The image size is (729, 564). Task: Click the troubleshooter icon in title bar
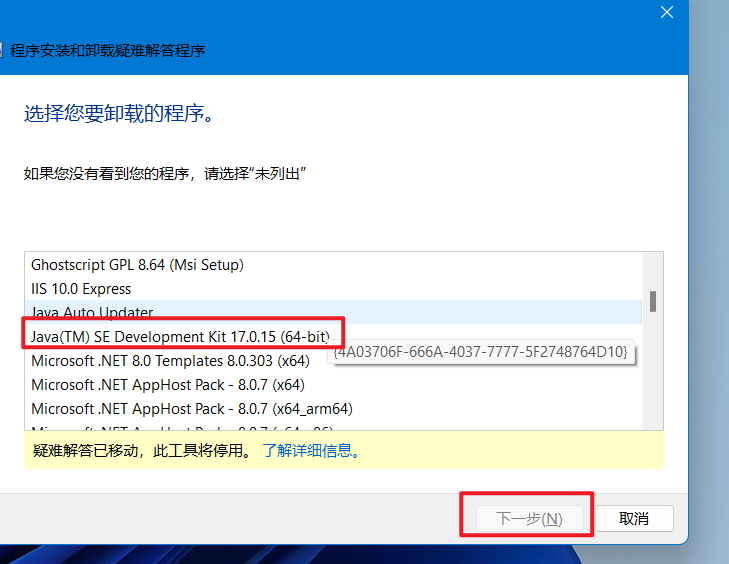3,50
